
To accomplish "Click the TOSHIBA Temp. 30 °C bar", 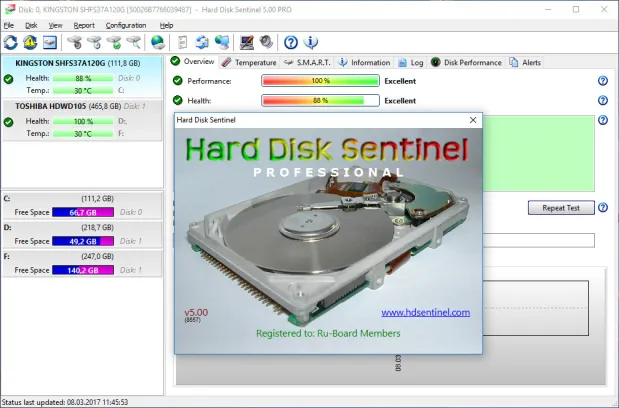I will [x=83, y=134].
